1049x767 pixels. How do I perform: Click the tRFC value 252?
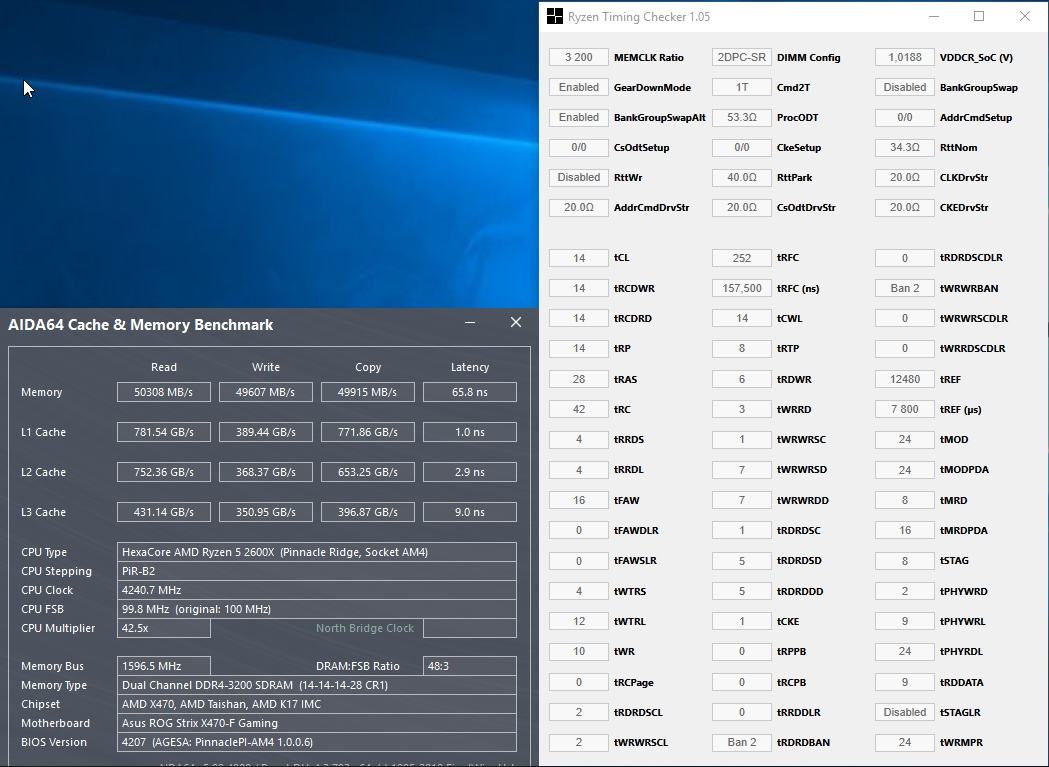coord(742,258)
